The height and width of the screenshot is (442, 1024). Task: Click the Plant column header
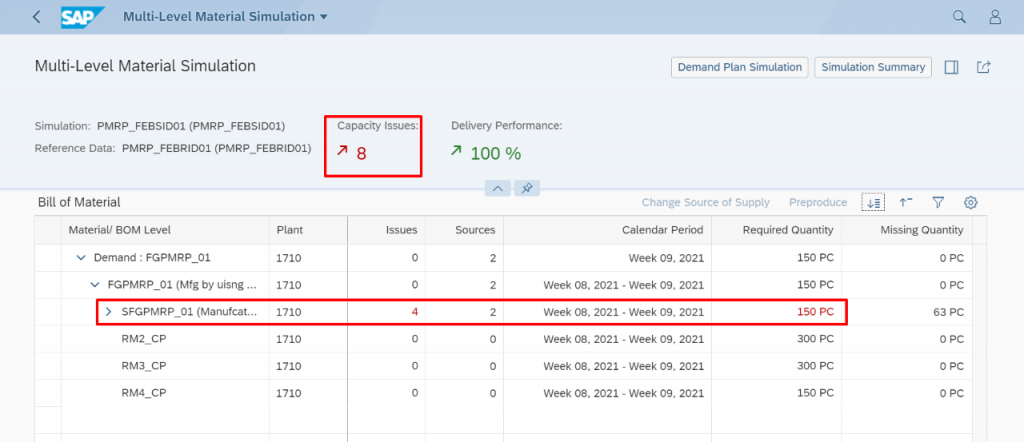click(x=308, y=230)
